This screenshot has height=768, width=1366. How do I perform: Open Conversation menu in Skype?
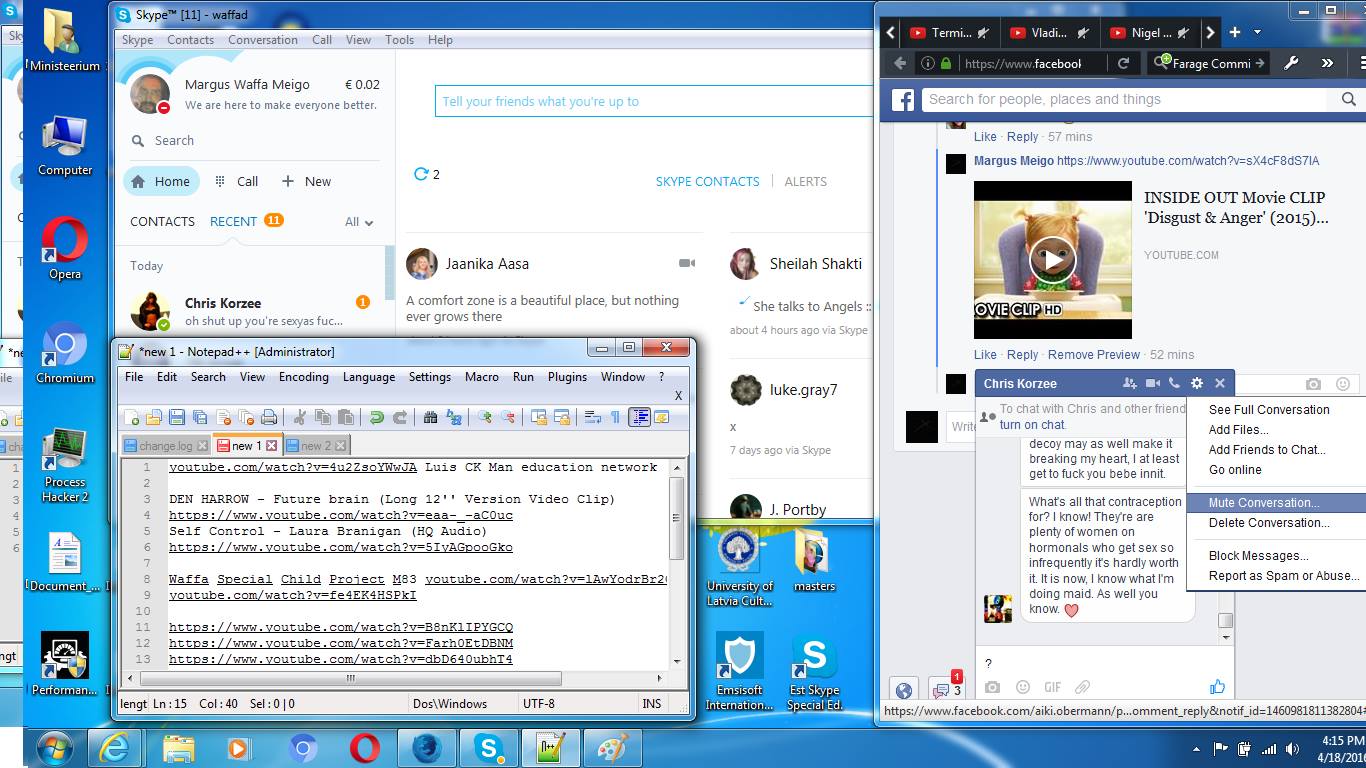[262, 40]
